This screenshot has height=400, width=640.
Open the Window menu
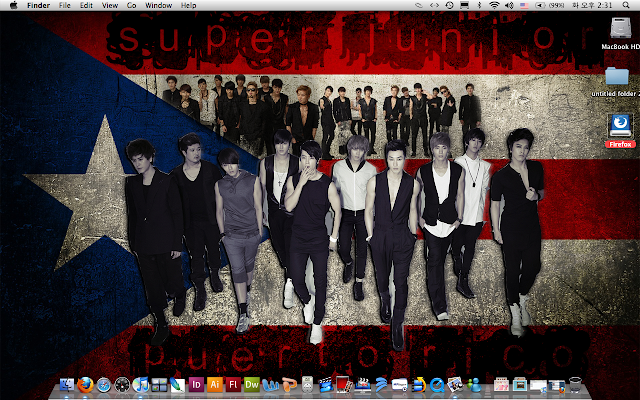[158, 5]
